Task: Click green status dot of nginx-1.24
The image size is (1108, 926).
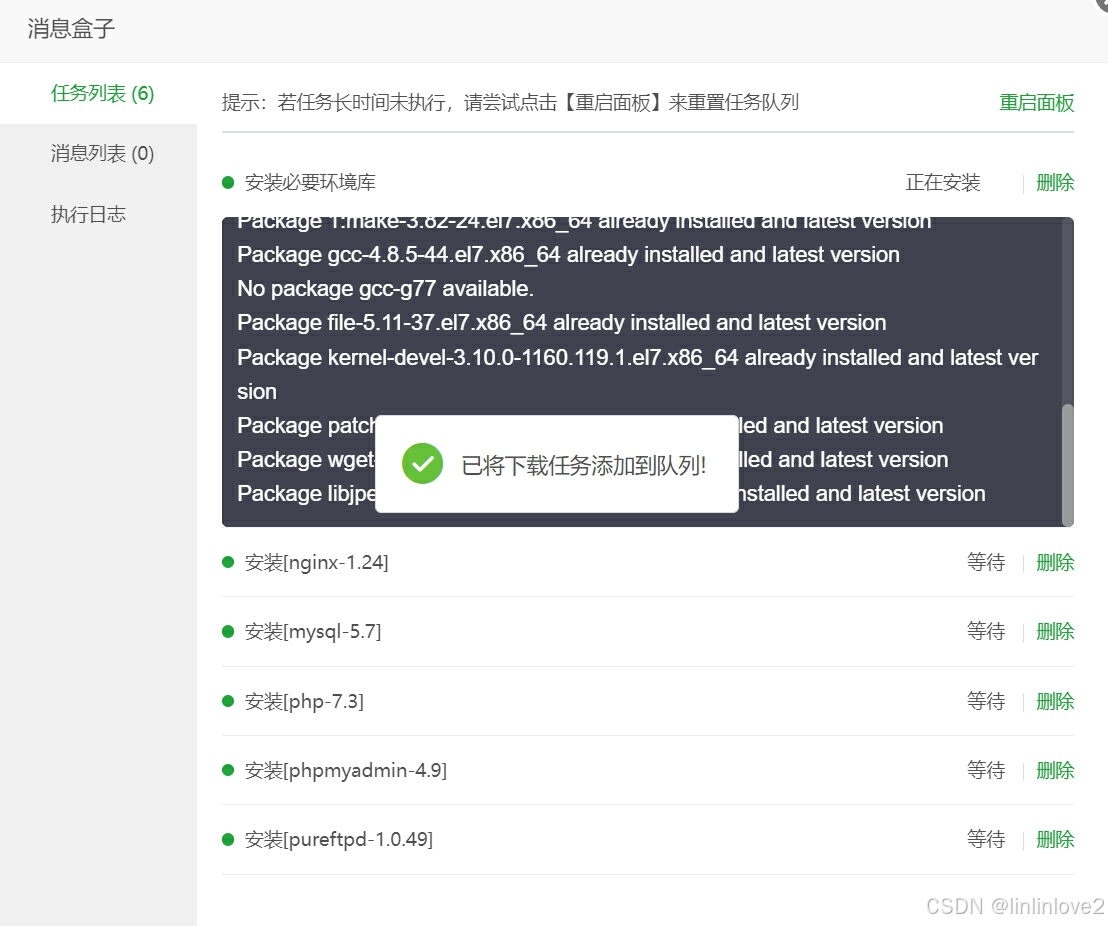Action: click(x=228, y=562)
